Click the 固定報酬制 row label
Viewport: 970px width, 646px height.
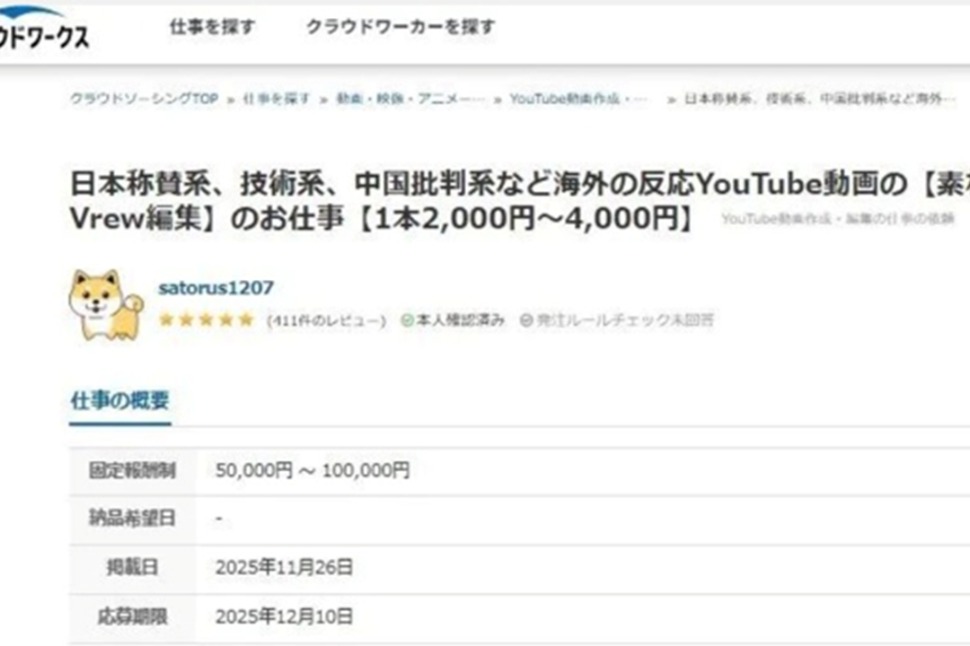(x=132, y=471)
